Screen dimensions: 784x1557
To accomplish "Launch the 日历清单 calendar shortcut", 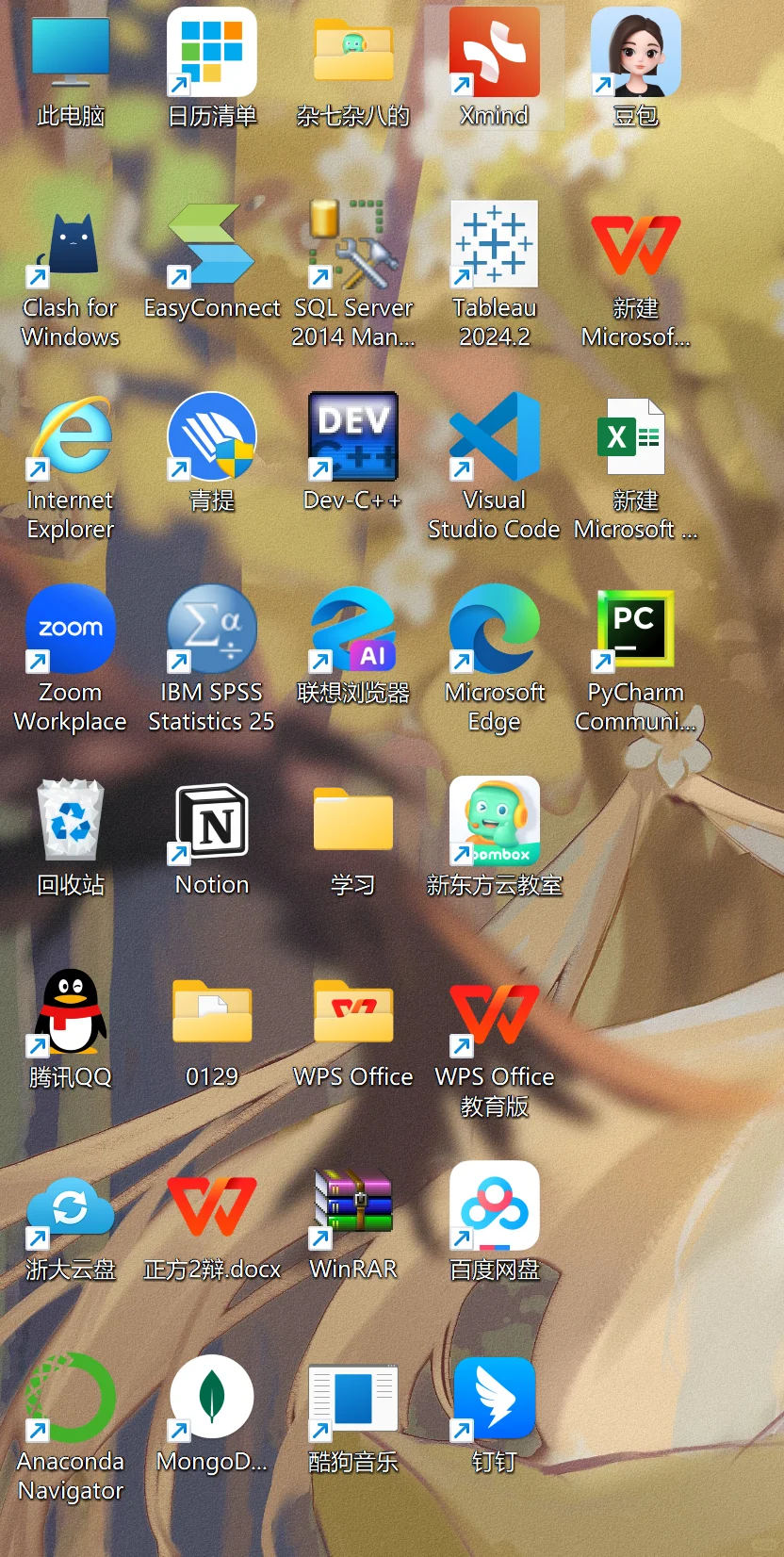I will pos(212,52).
